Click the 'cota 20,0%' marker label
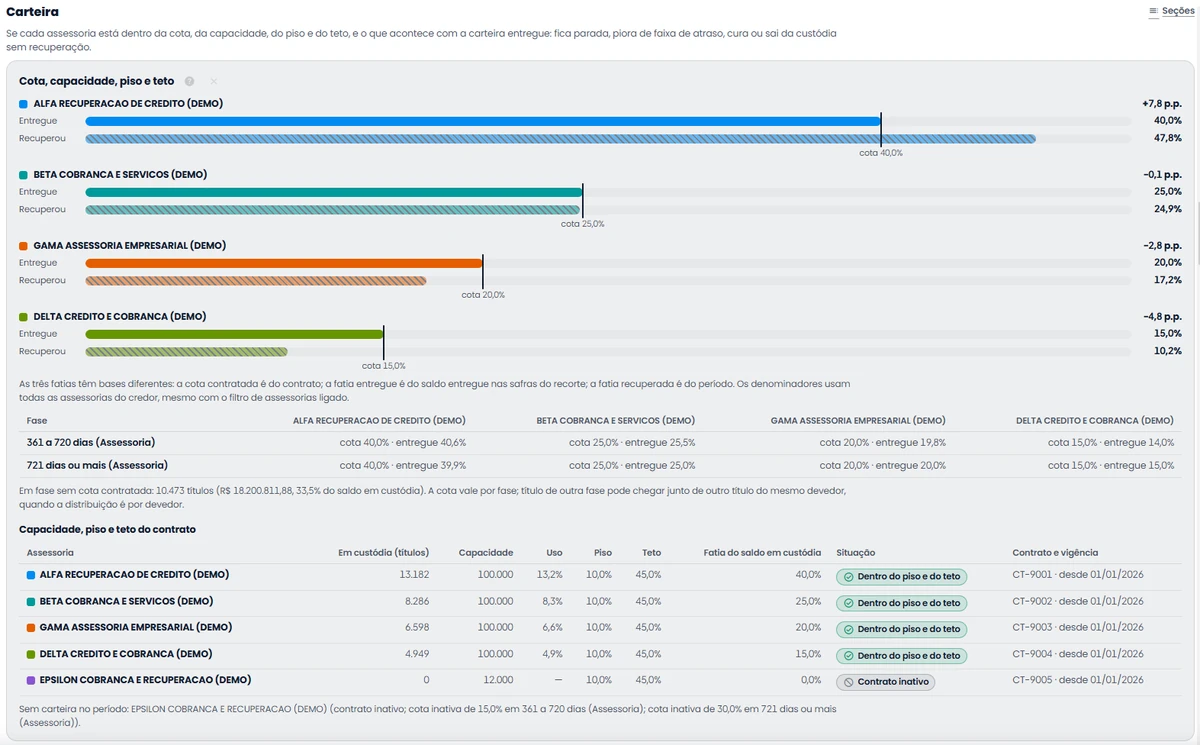 click(x=483, y=295)
